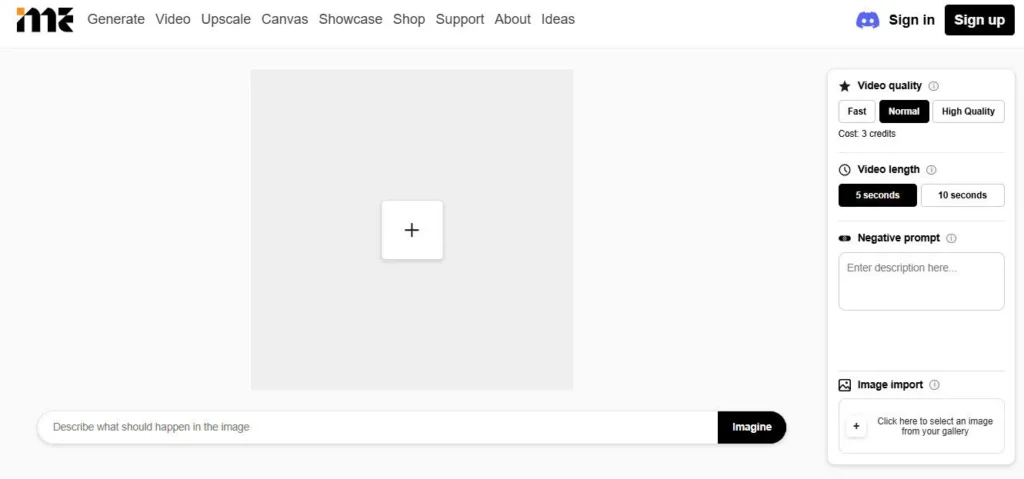The image size is (1024, 479).
Task: Click the 'Video length' heading
Action: 888,170
